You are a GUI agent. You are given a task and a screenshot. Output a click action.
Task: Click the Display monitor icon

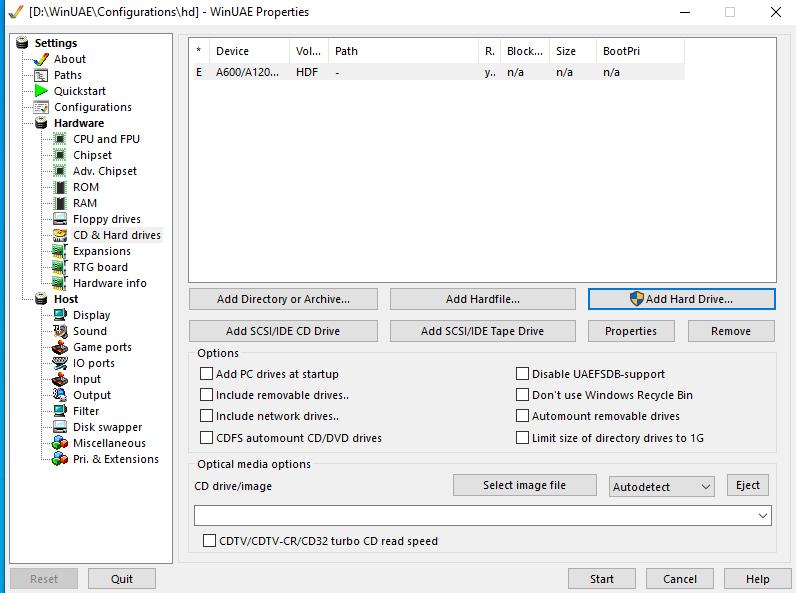(x=60, y=315)
